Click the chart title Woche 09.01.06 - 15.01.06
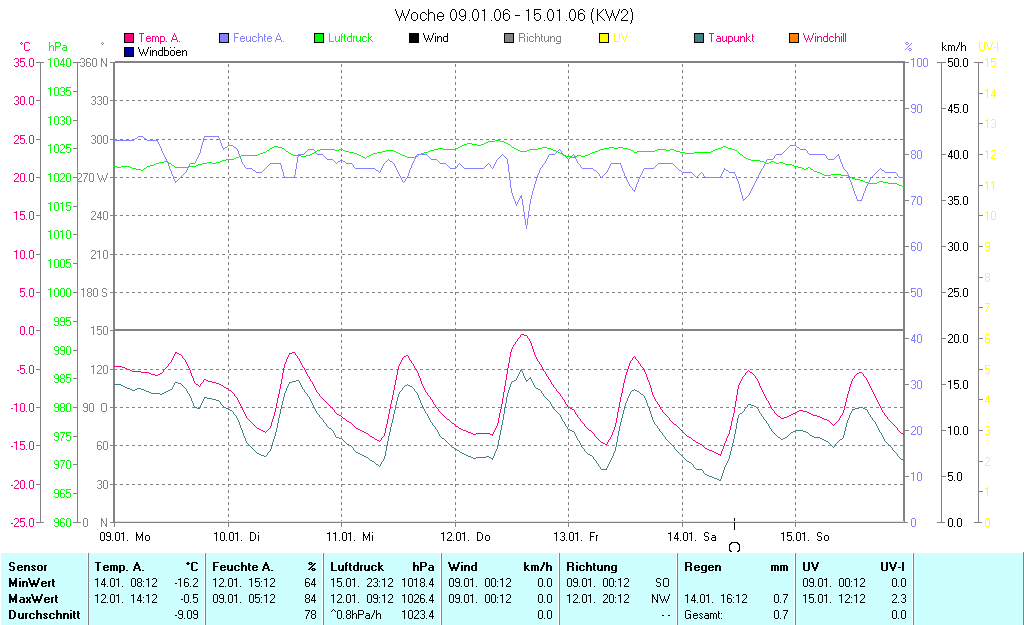Viewport: 1024px width, 625px height. pos(514,15)
